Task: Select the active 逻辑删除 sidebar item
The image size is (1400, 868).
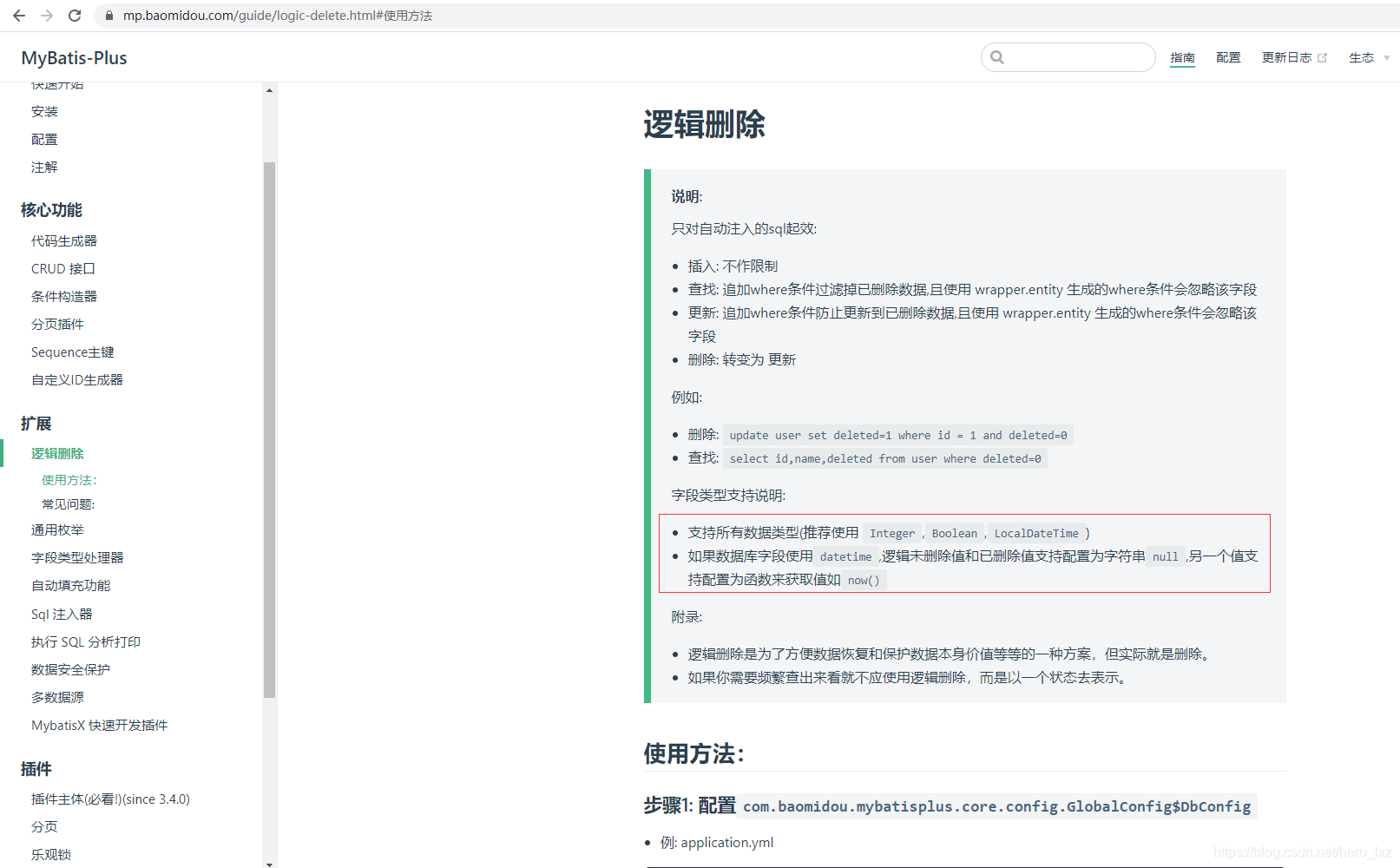Action: point(57,453)
